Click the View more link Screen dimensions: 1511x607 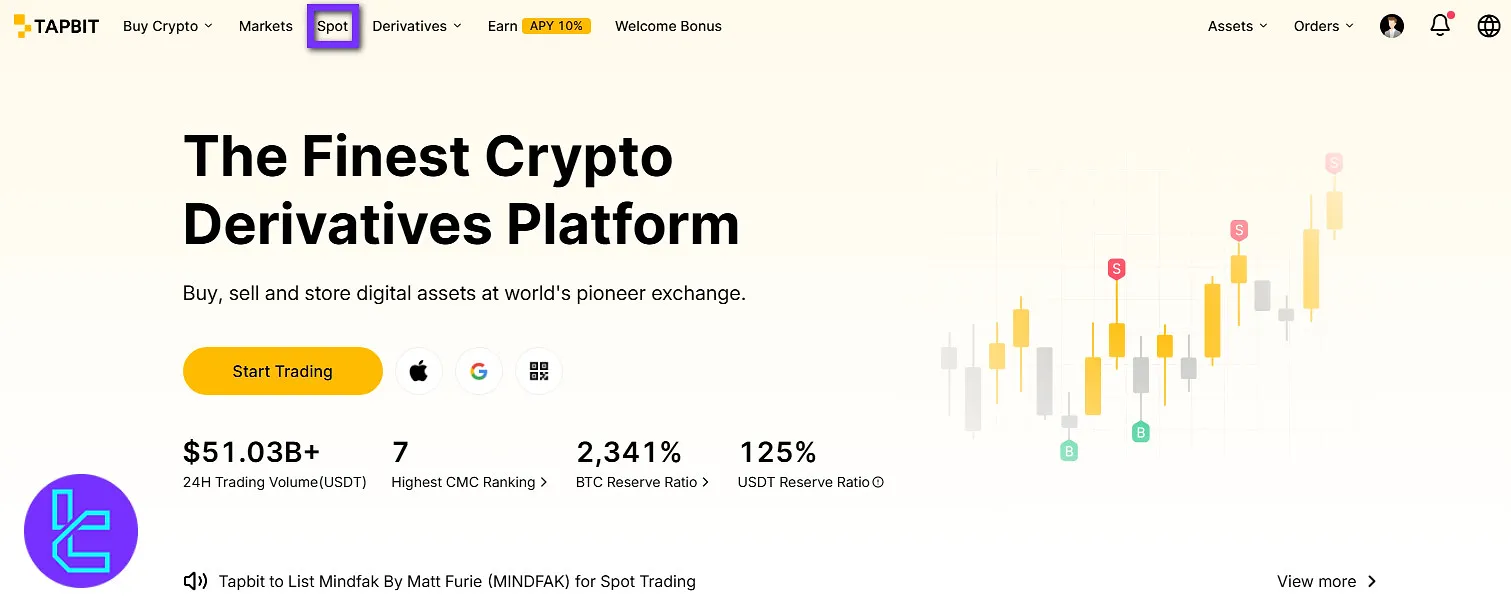1326,581
